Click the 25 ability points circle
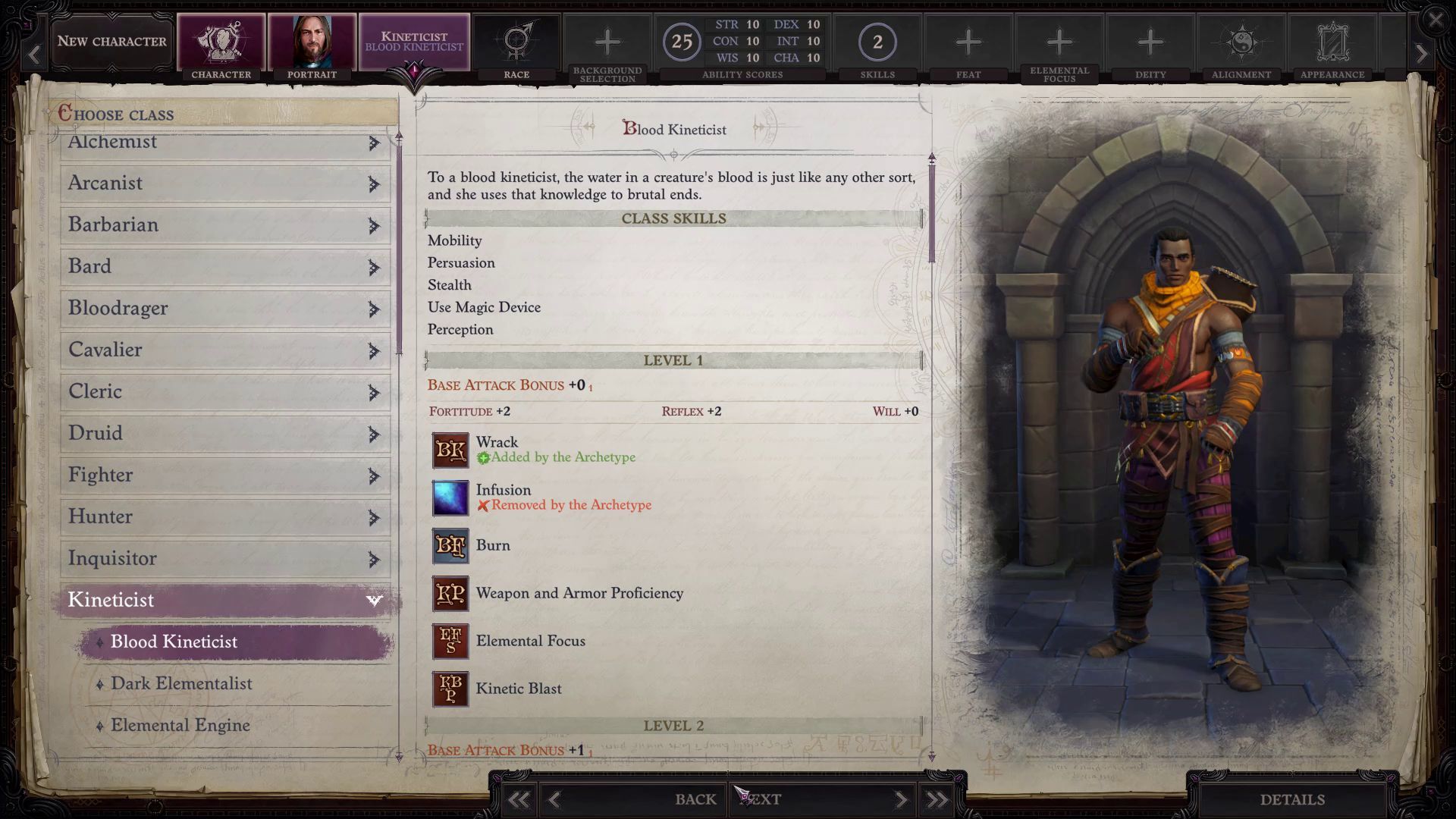 coord(682,42)
